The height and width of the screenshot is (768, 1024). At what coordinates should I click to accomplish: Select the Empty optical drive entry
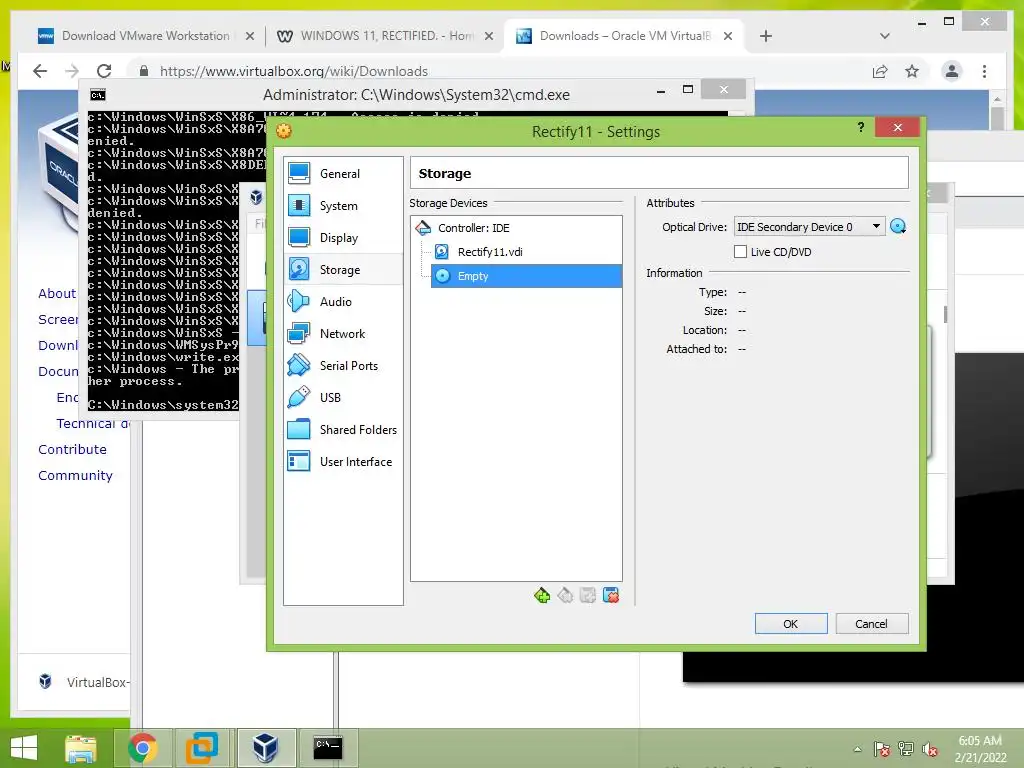[526, 276]
